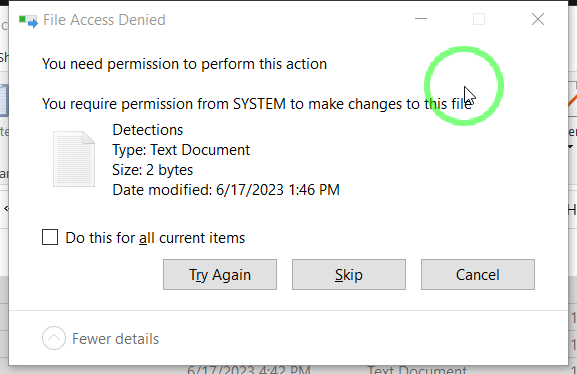Image resolution: width=577 pixels, height=374 pixels.
Task: Click the Fewer details label
Action: (116, 339)
